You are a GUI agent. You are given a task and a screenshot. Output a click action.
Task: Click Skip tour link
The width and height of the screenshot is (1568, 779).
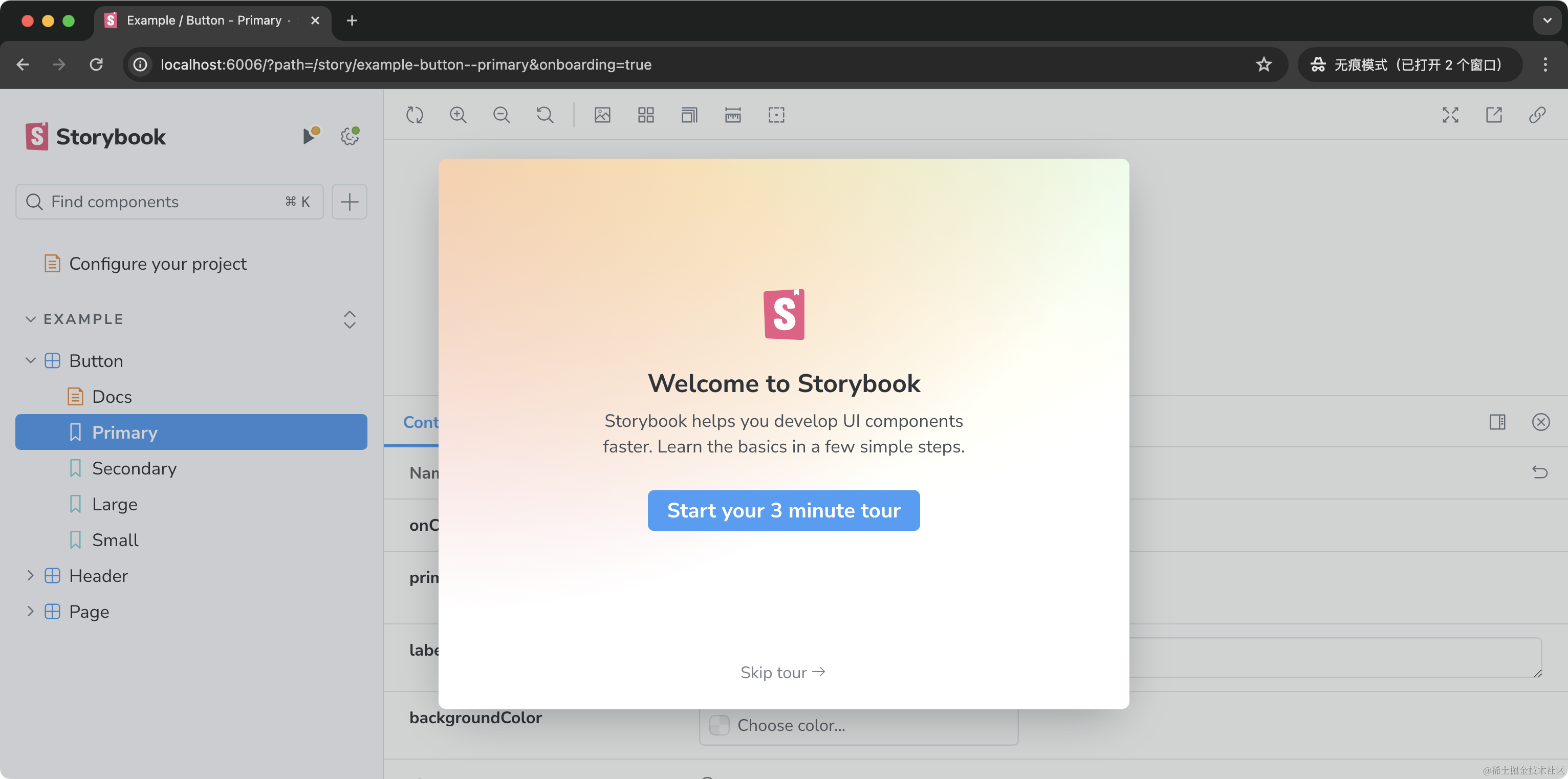pos(783,672)
